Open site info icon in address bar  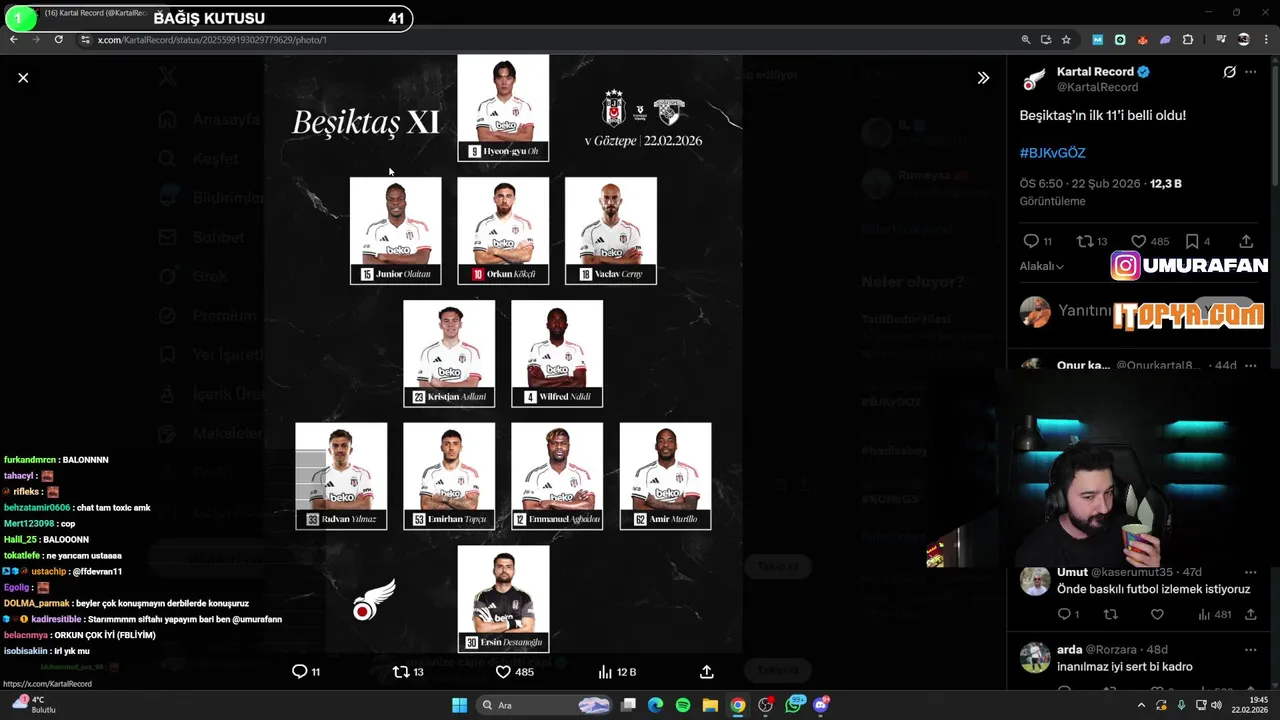click(x=86, y=40)
